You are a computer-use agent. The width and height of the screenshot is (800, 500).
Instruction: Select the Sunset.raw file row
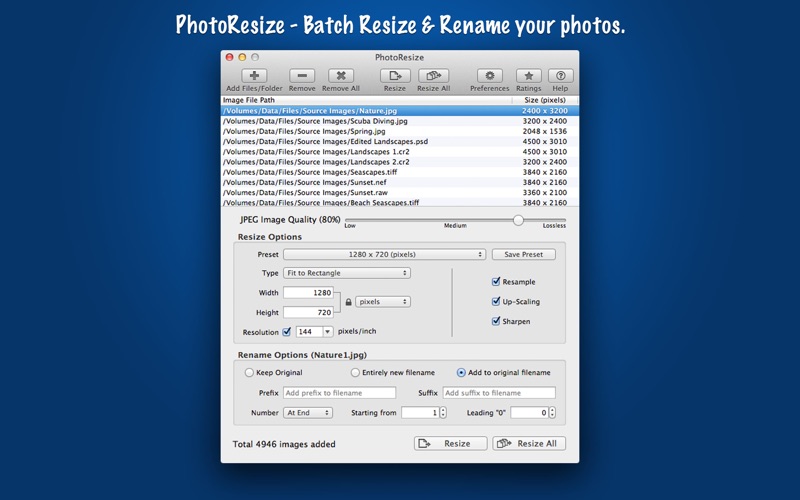click(400, 192)
